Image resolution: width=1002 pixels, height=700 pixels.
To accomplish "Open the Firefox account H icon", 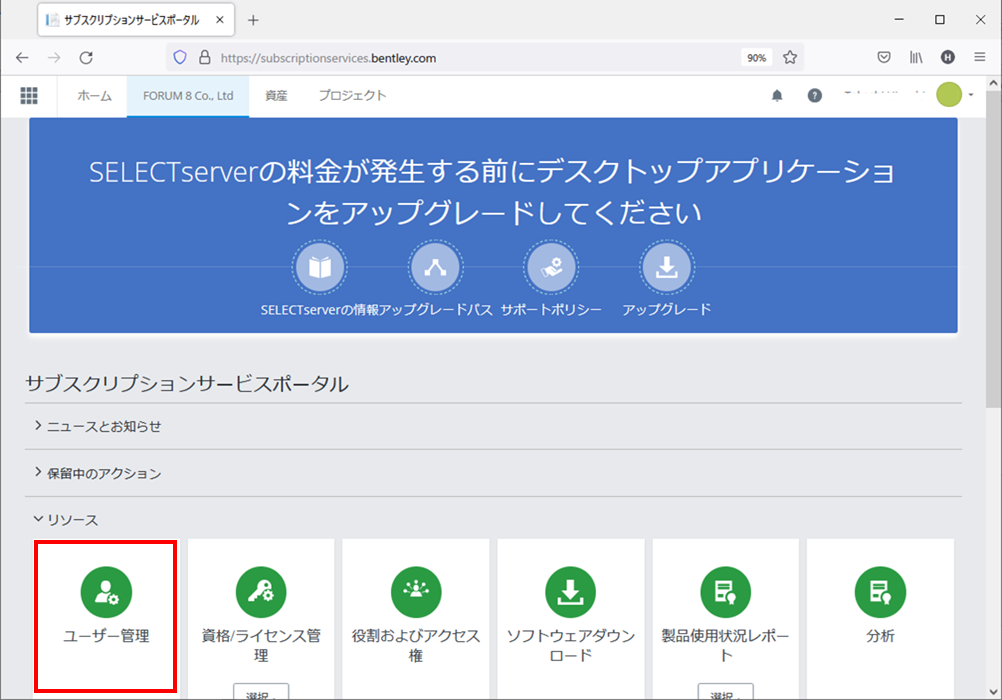I will click(948, 58).
